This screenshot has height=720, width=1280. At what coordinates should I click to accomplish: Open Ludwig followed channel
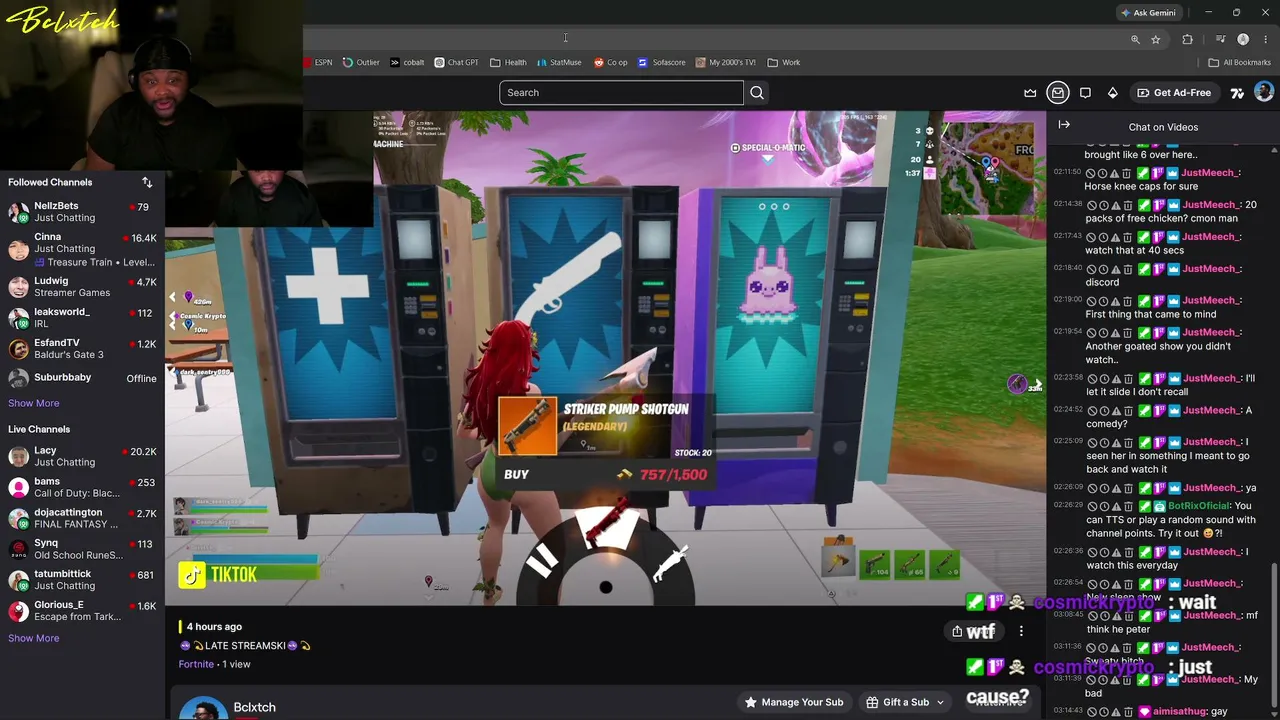82,287
